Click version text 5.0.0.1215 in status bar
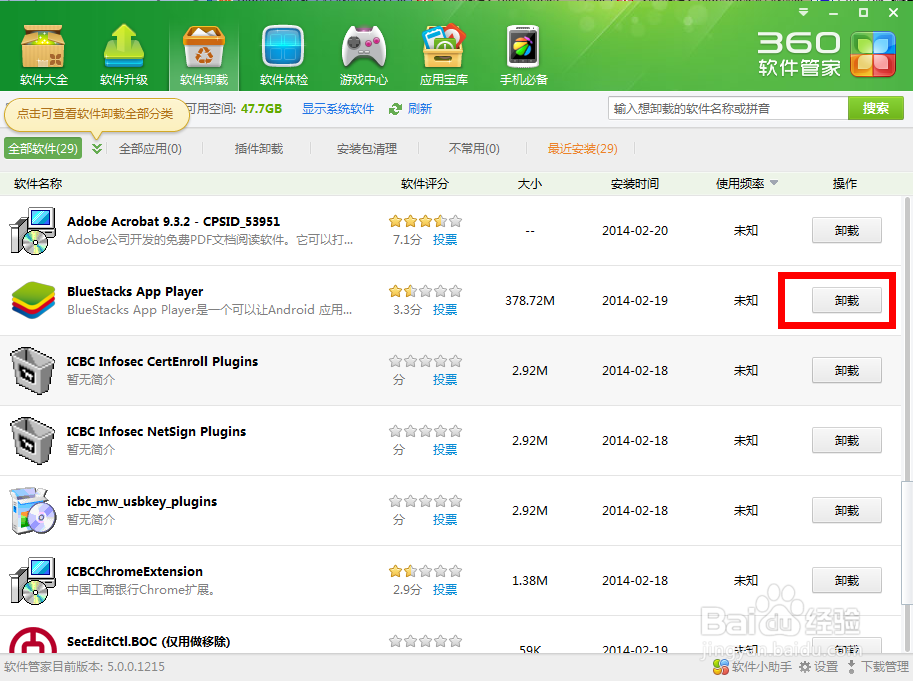Viewport: 913px width, 681px height. (137, 666)
